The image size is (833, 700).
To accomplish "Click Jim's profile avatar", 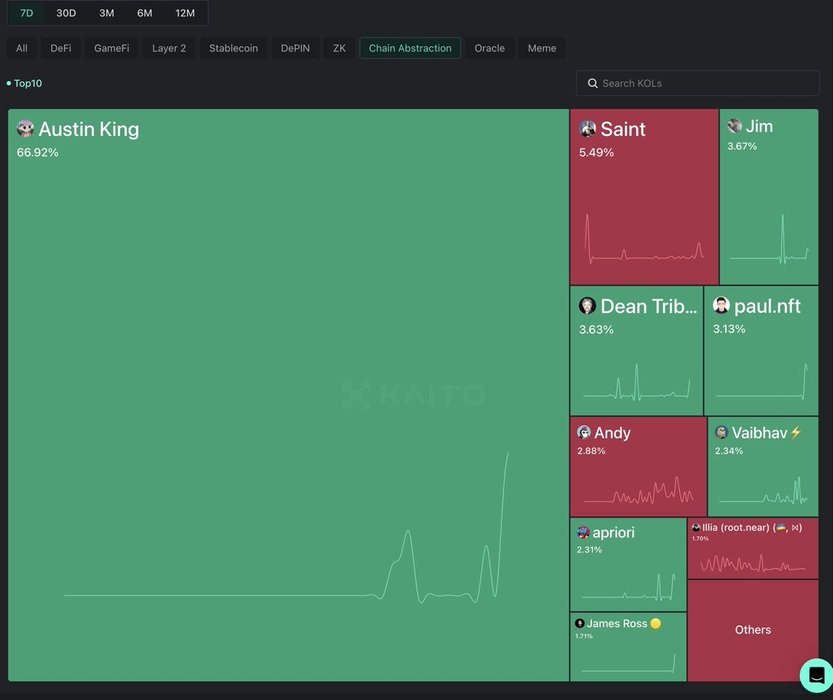I will tap(735, 126).
